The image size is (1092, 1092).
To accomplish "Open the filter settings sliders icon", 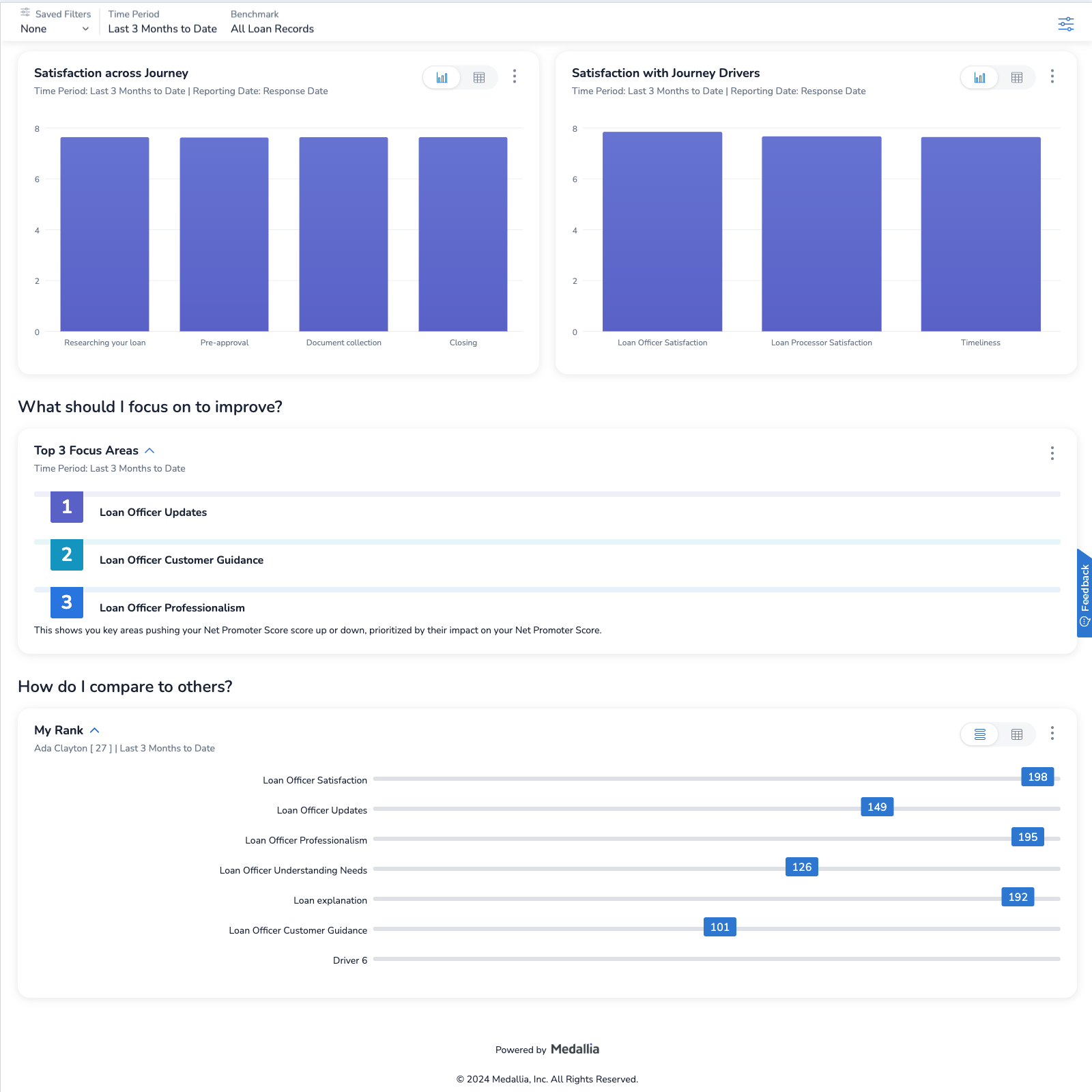I will coord(1065,25).
